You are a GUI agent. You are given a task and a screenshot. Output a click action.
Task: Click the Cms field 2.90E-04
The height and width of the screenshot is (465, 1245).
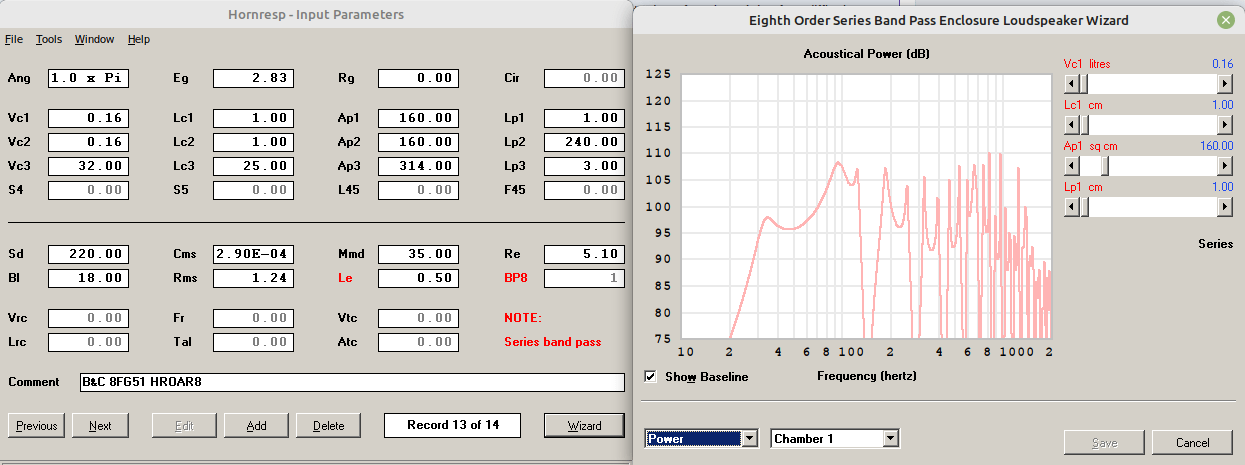(253, 254)
